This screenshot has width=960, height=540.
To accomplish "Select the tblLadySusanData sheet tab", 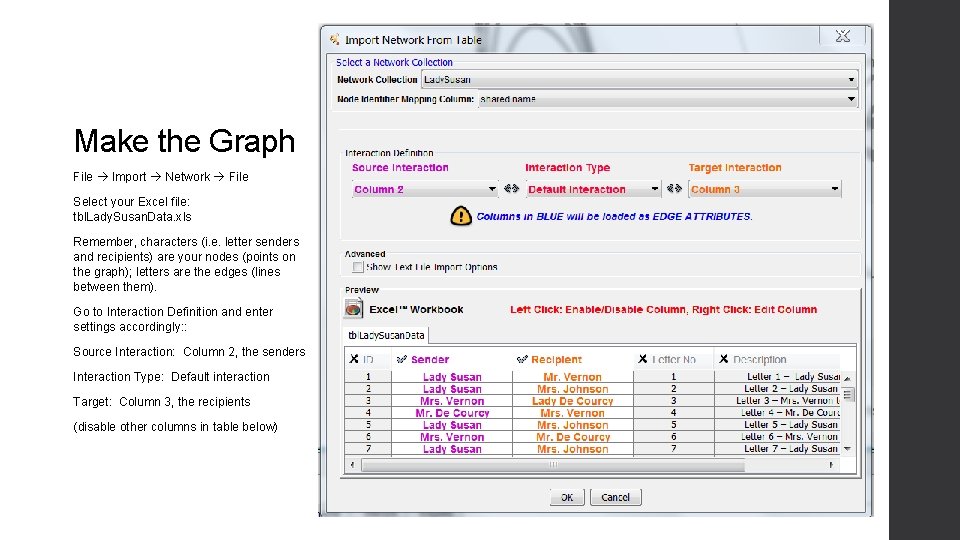I will click(386, 336).
